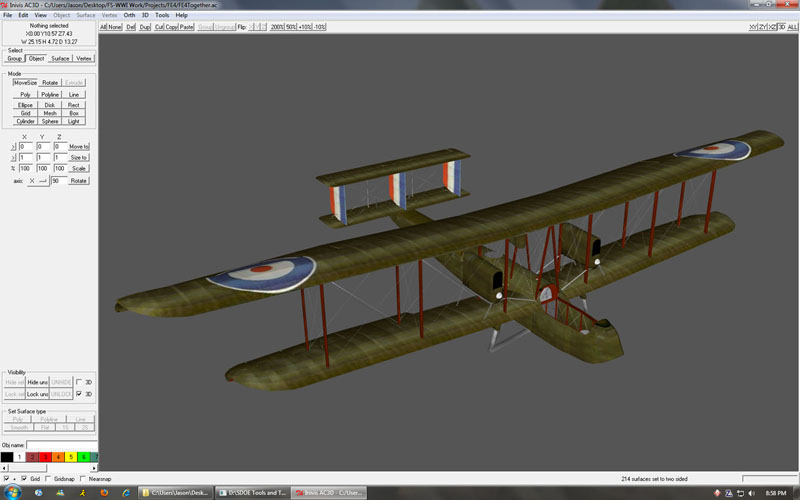
Task: Open the rotation axis X selector
Action: [x=38, y=181]
